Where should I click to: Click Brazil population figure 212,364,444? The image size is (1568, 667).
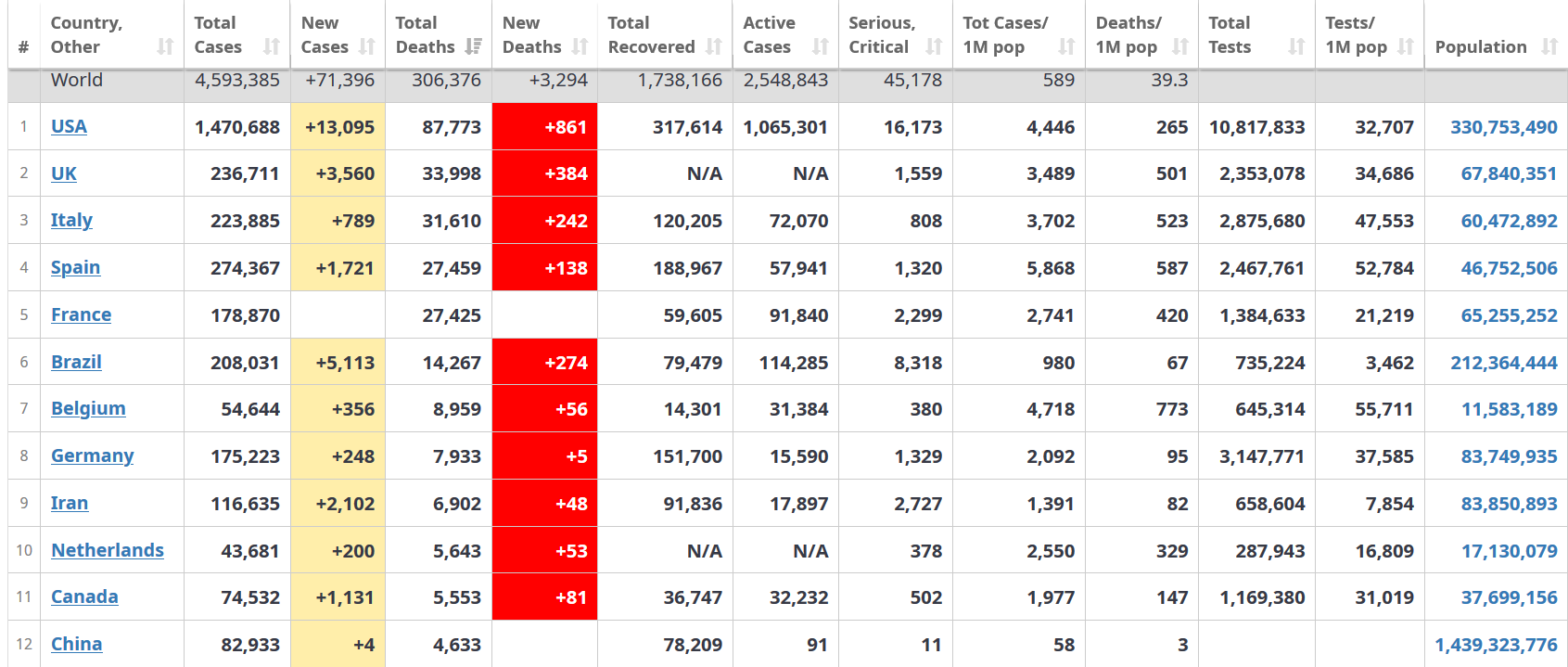pos(1504,363)
